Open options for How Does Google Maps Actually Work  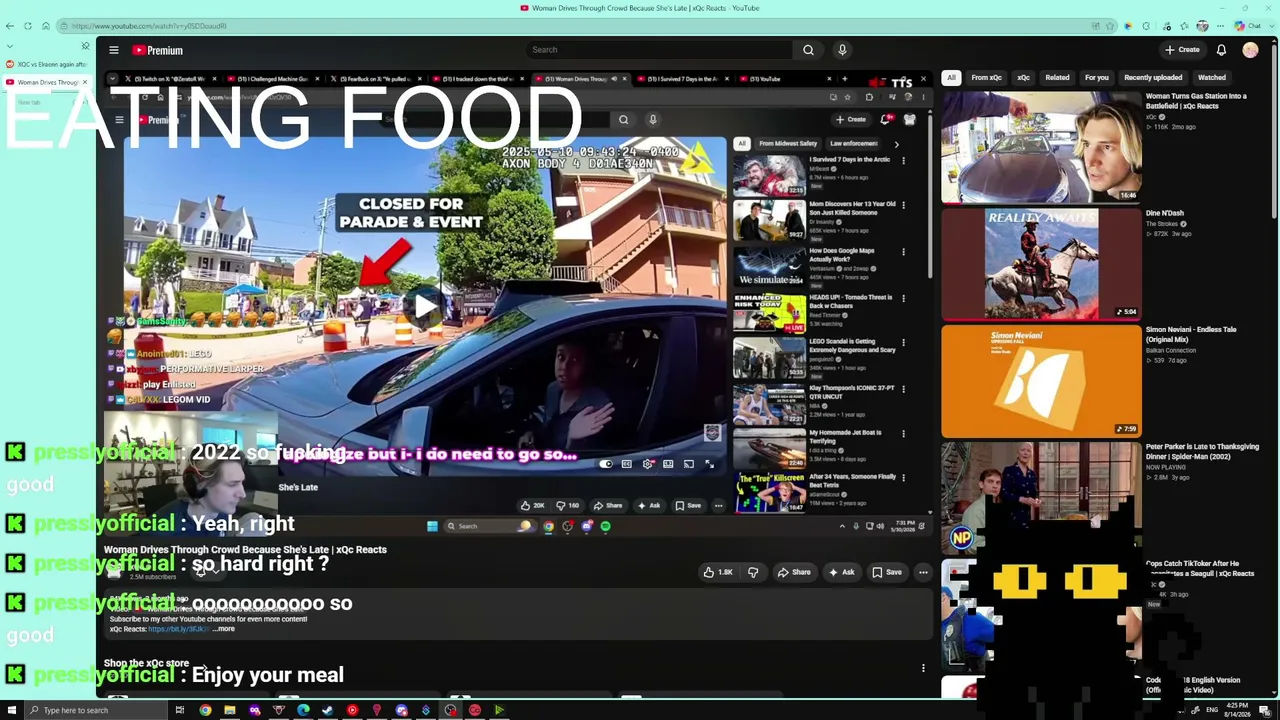pyautogui.click(x=903, y=251)
